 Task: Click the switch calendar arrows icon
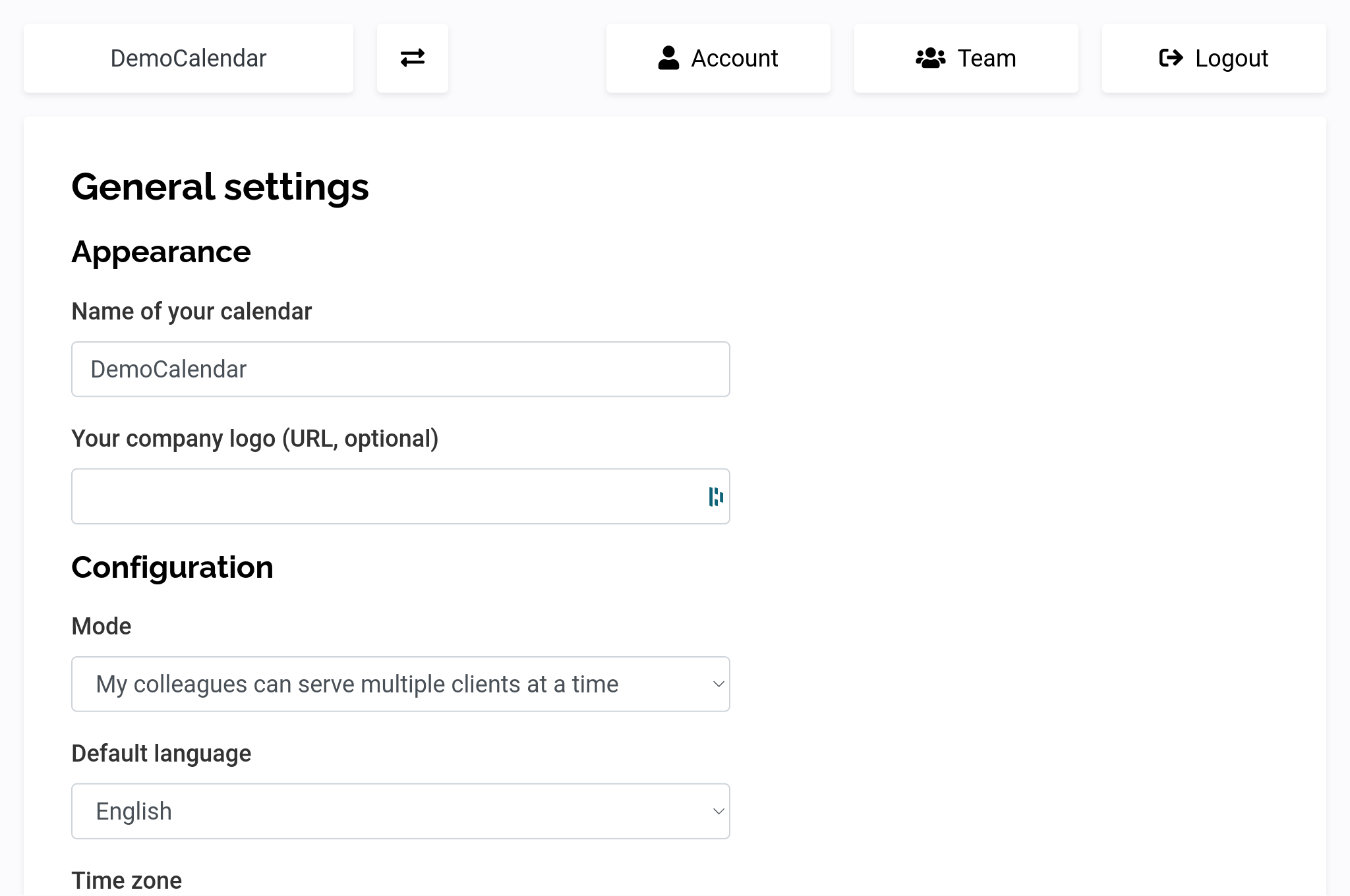pos(413,58)
